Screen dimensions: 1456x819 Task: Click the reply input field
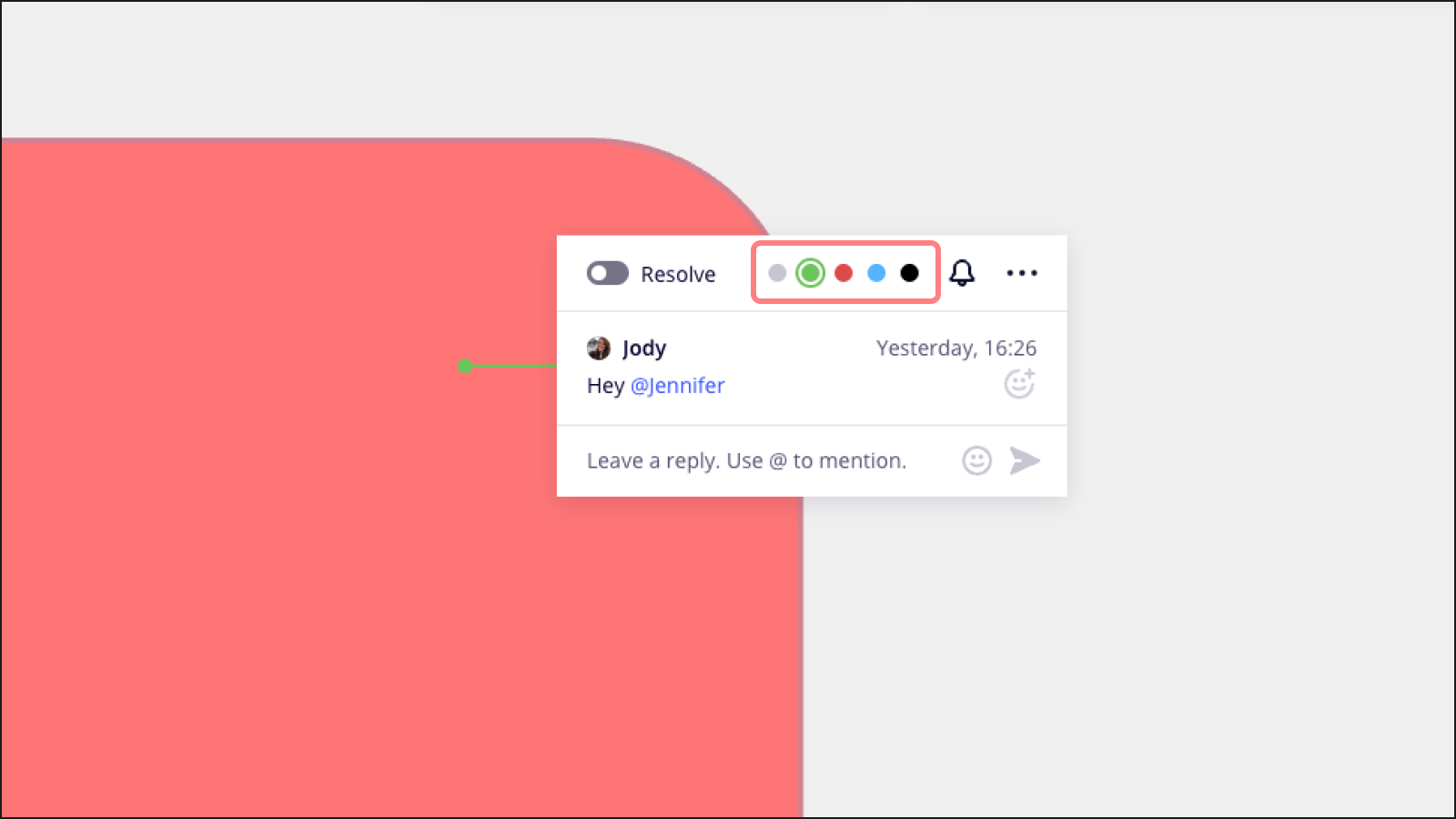(x=746, y=460)
